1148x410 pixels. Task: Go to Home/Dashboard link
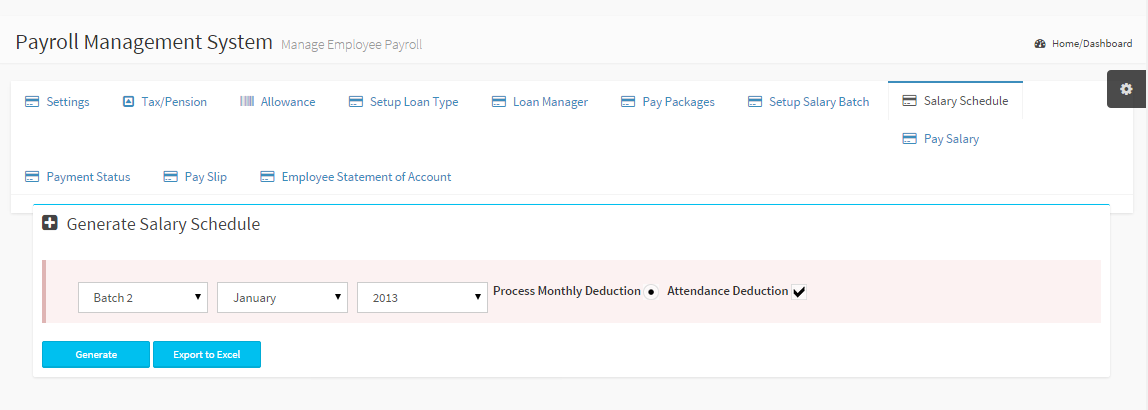point(1092,44)
